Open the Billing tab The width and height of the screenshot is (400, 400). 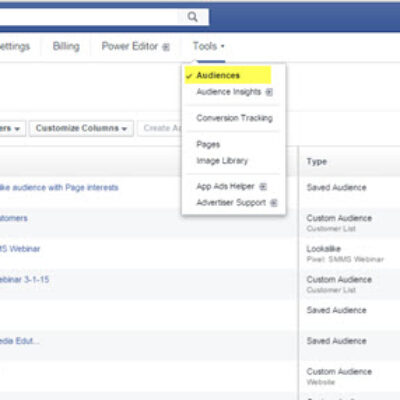coord(66,46)
